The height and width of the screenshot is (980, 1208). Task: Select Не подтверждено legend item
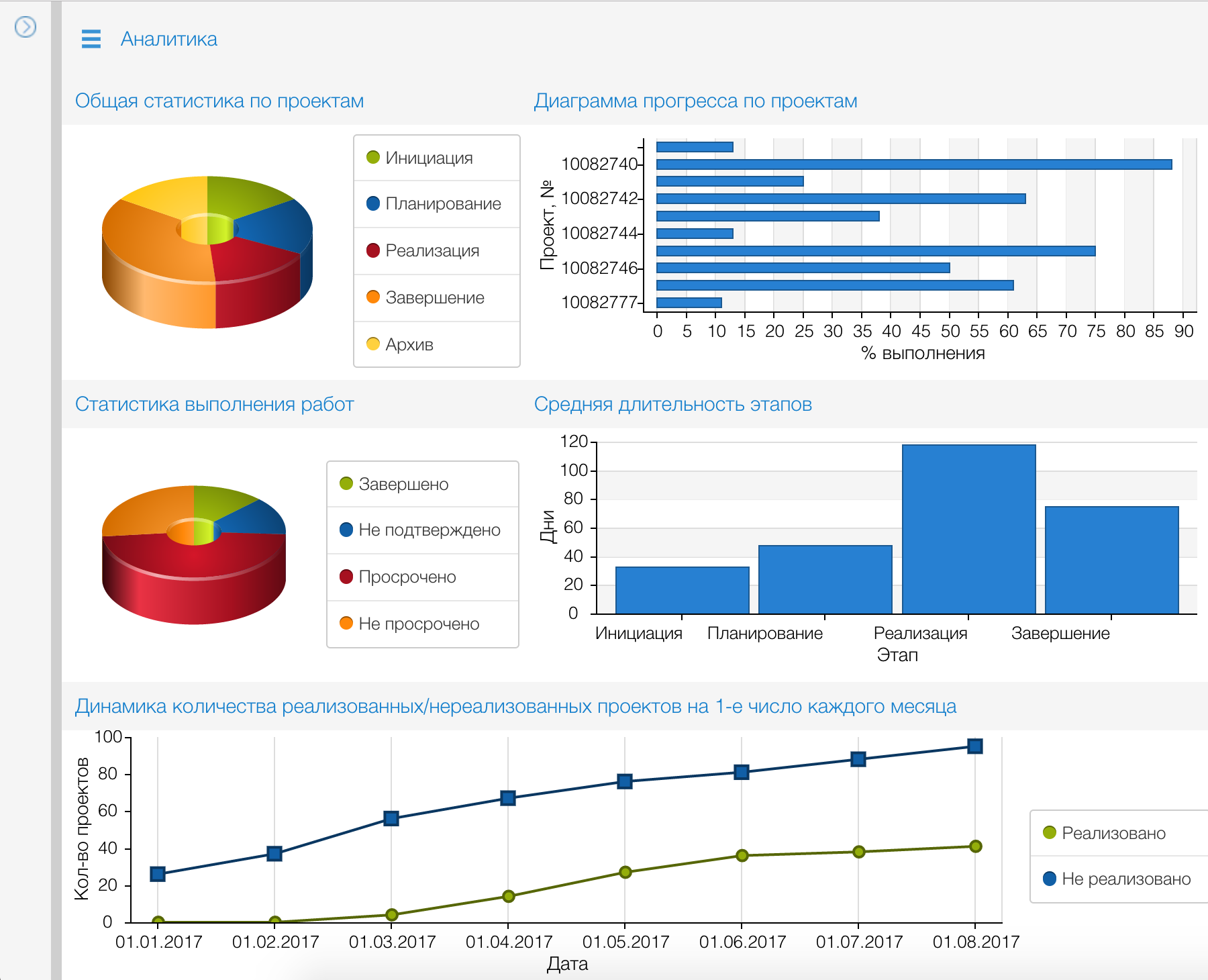(x=429, y=530)
